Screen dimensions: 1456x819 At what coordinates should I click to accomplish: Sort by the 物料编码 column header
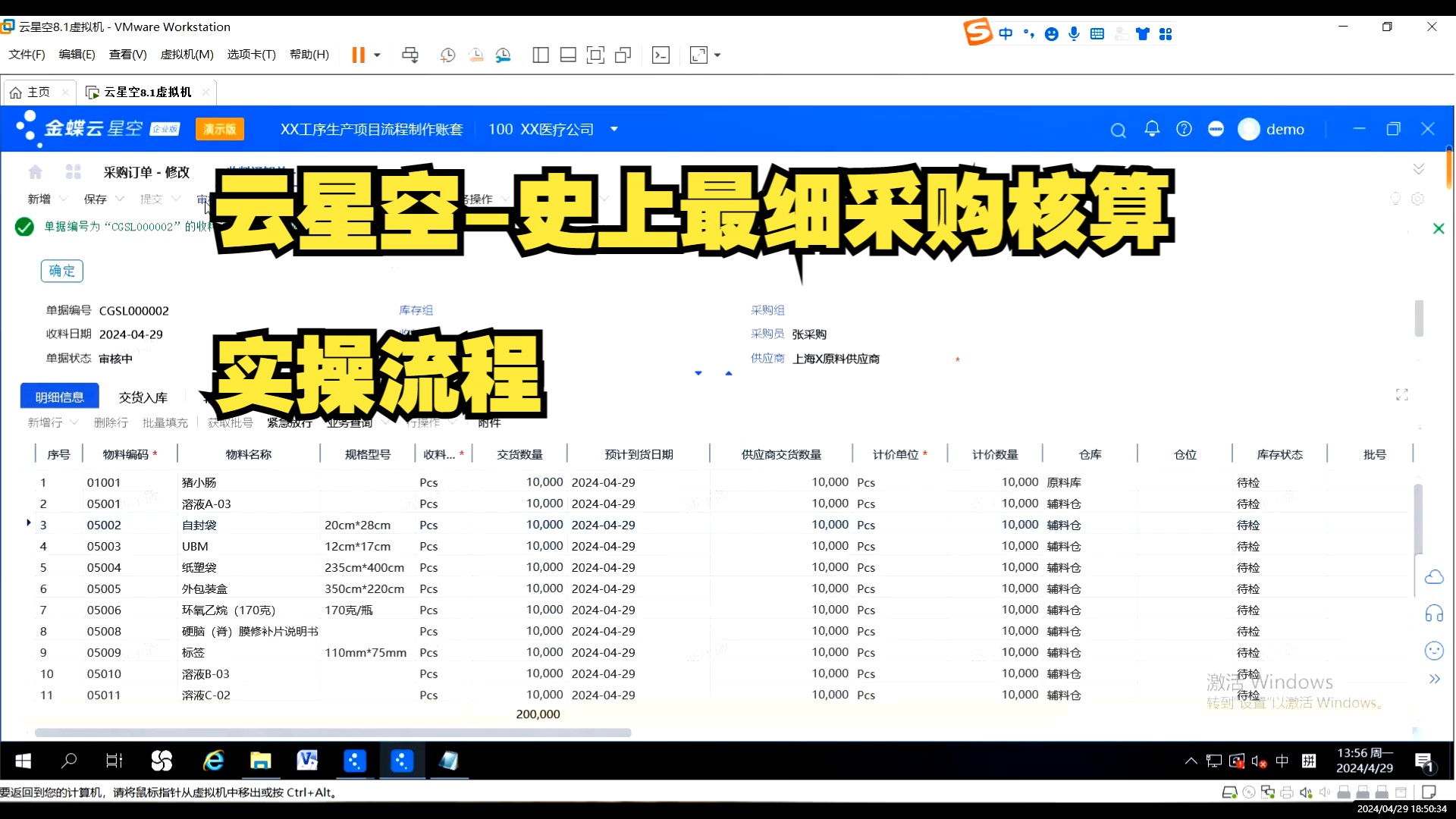pos(130,454)
